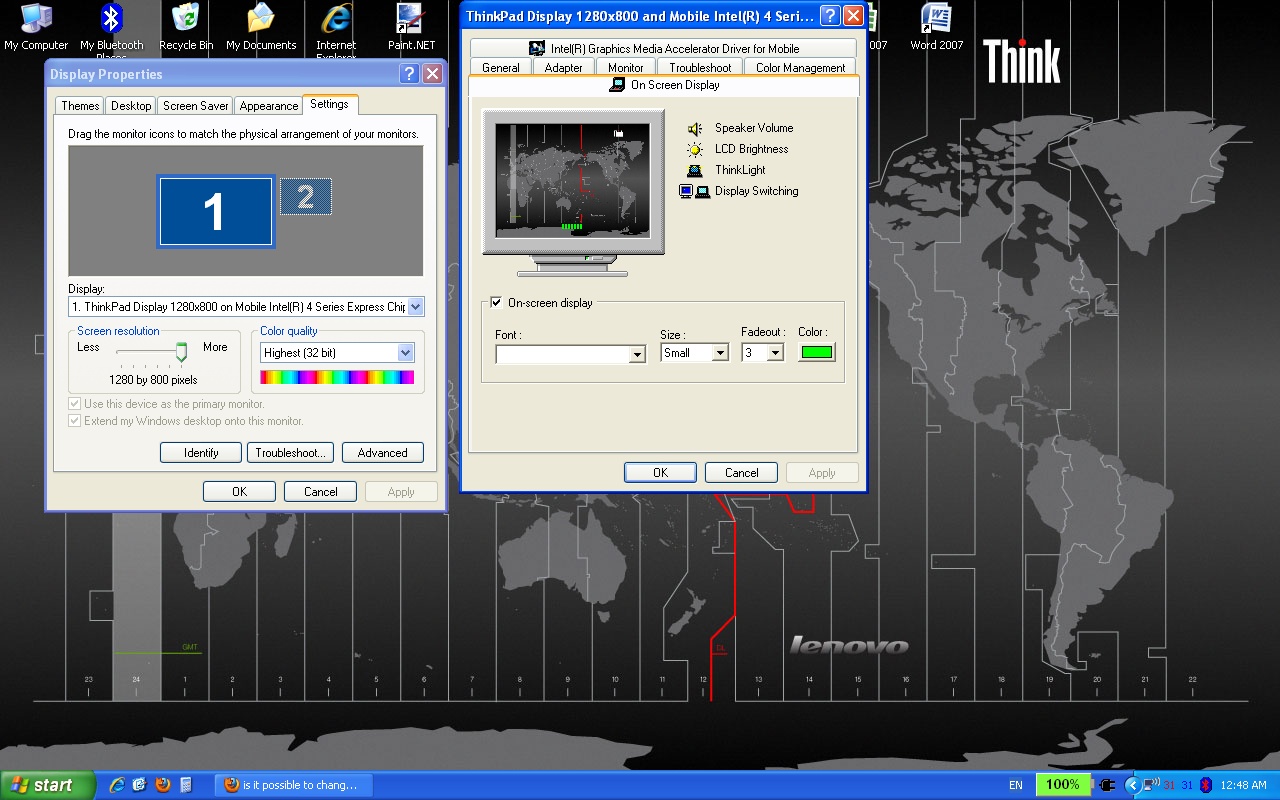Select the On Screen Display tab
Viewport: 1280px width, 800px height.
664,85
